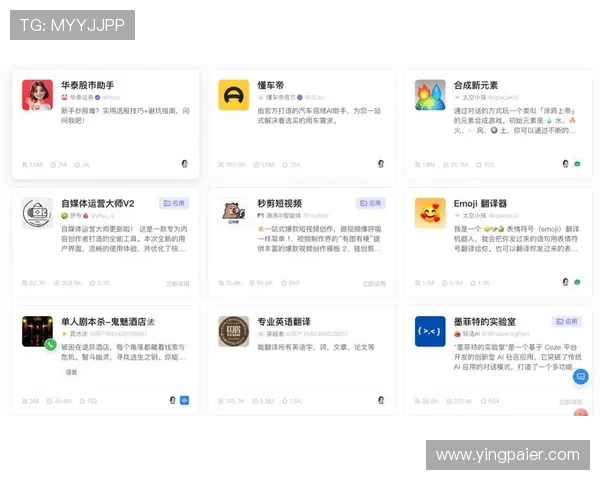The image size is (600, 480).
Task: Click the views count icon on 懂车帝 card
Action: click(x=257, y=165)
